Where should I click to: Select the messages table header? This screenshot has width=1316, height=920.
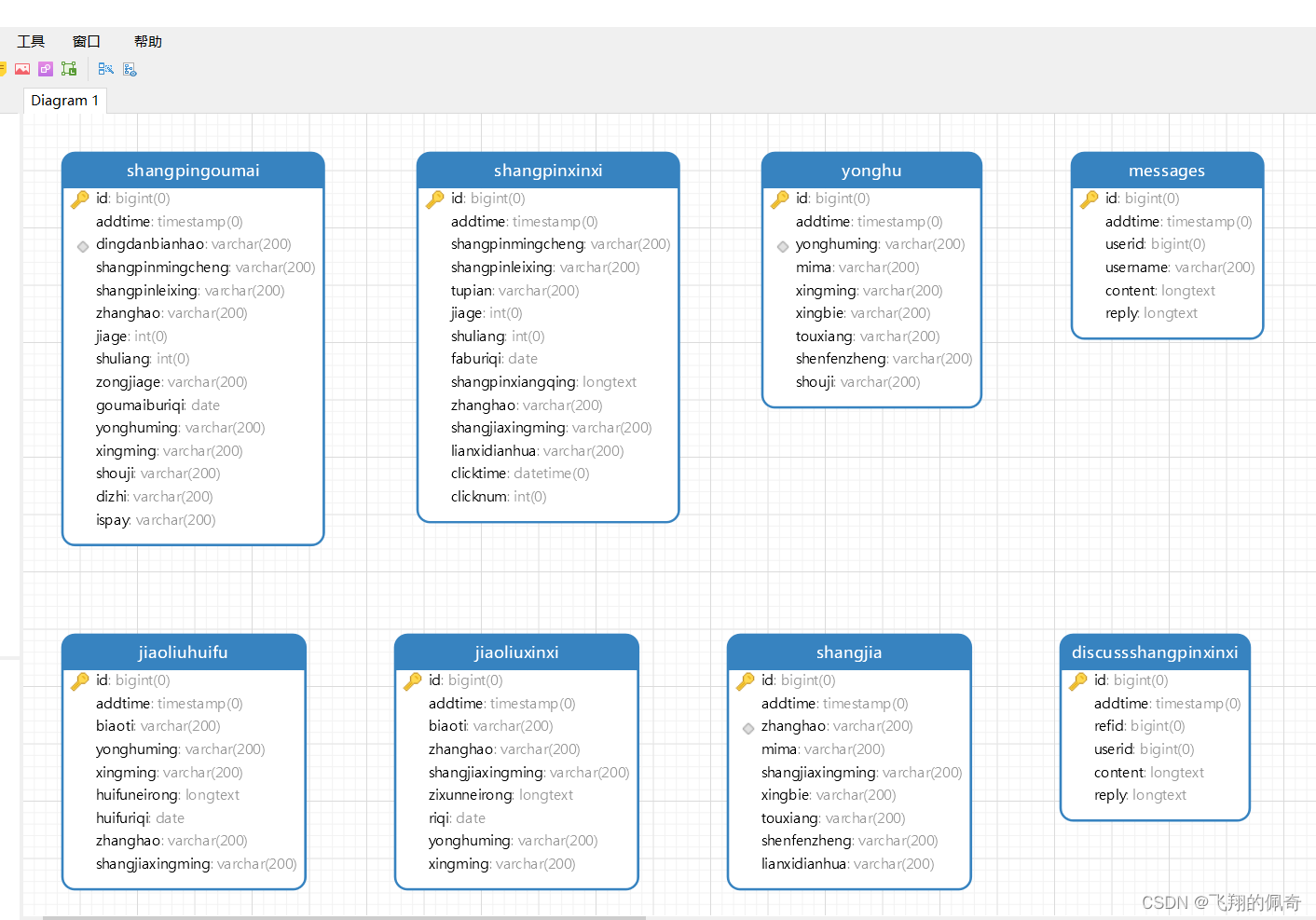1167,171
